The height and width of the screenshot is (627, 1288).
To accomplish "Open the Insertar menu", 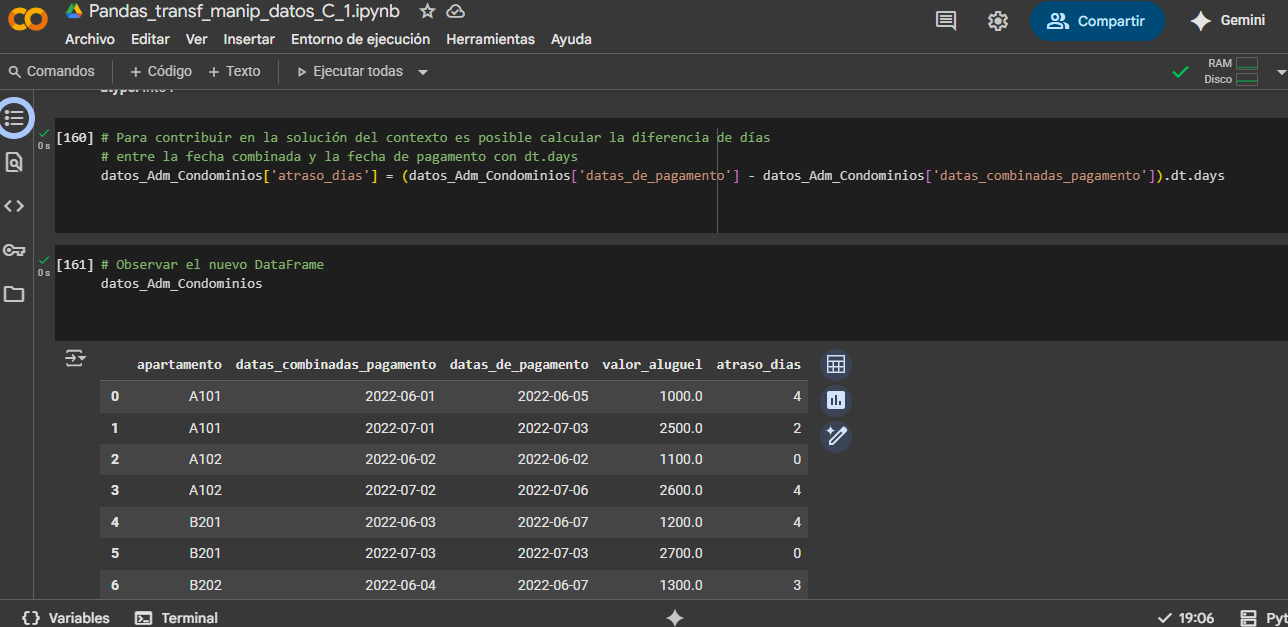I will [249, 39].
